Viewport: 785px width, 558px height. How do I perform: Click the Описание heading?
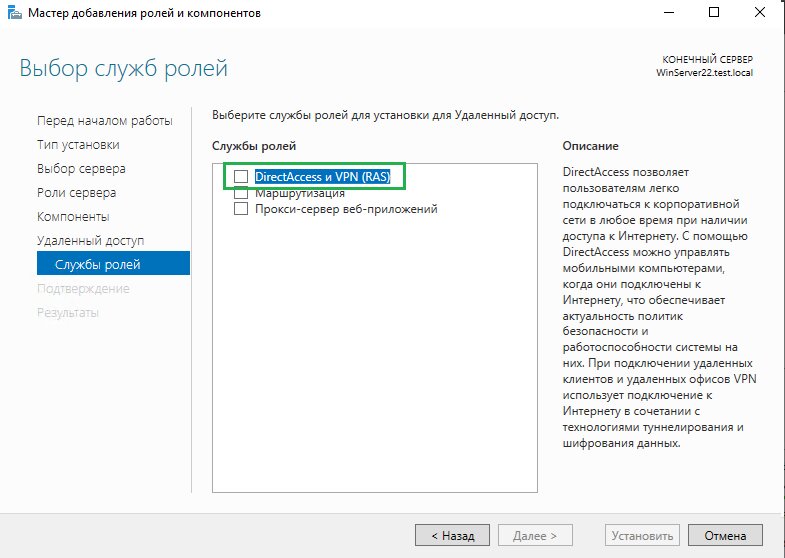[590, 146]
